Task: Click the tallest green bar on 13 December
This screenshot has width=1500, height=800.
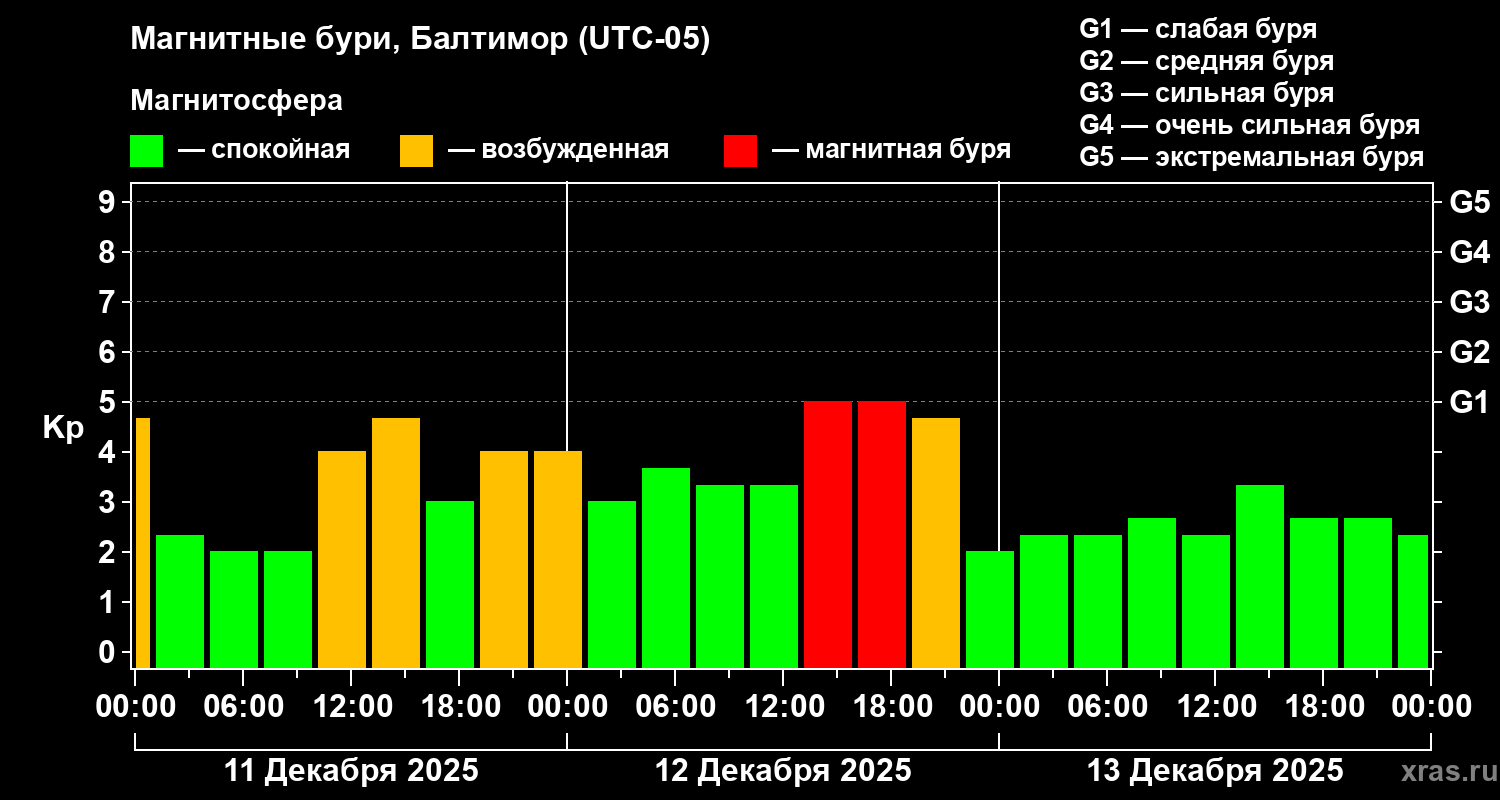Action: (1260, 576)
